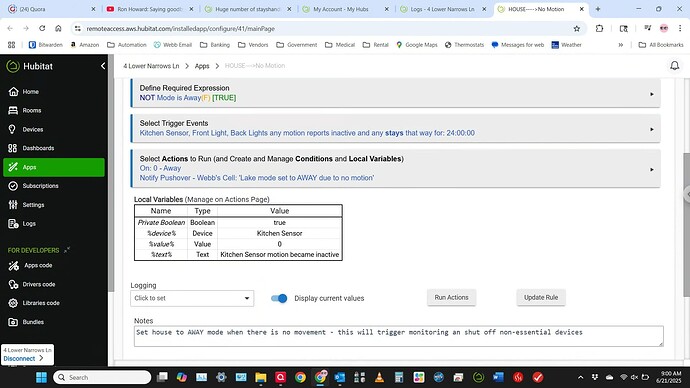
Task: Switch to Quora browser tab
Action: tap(51, 9)
